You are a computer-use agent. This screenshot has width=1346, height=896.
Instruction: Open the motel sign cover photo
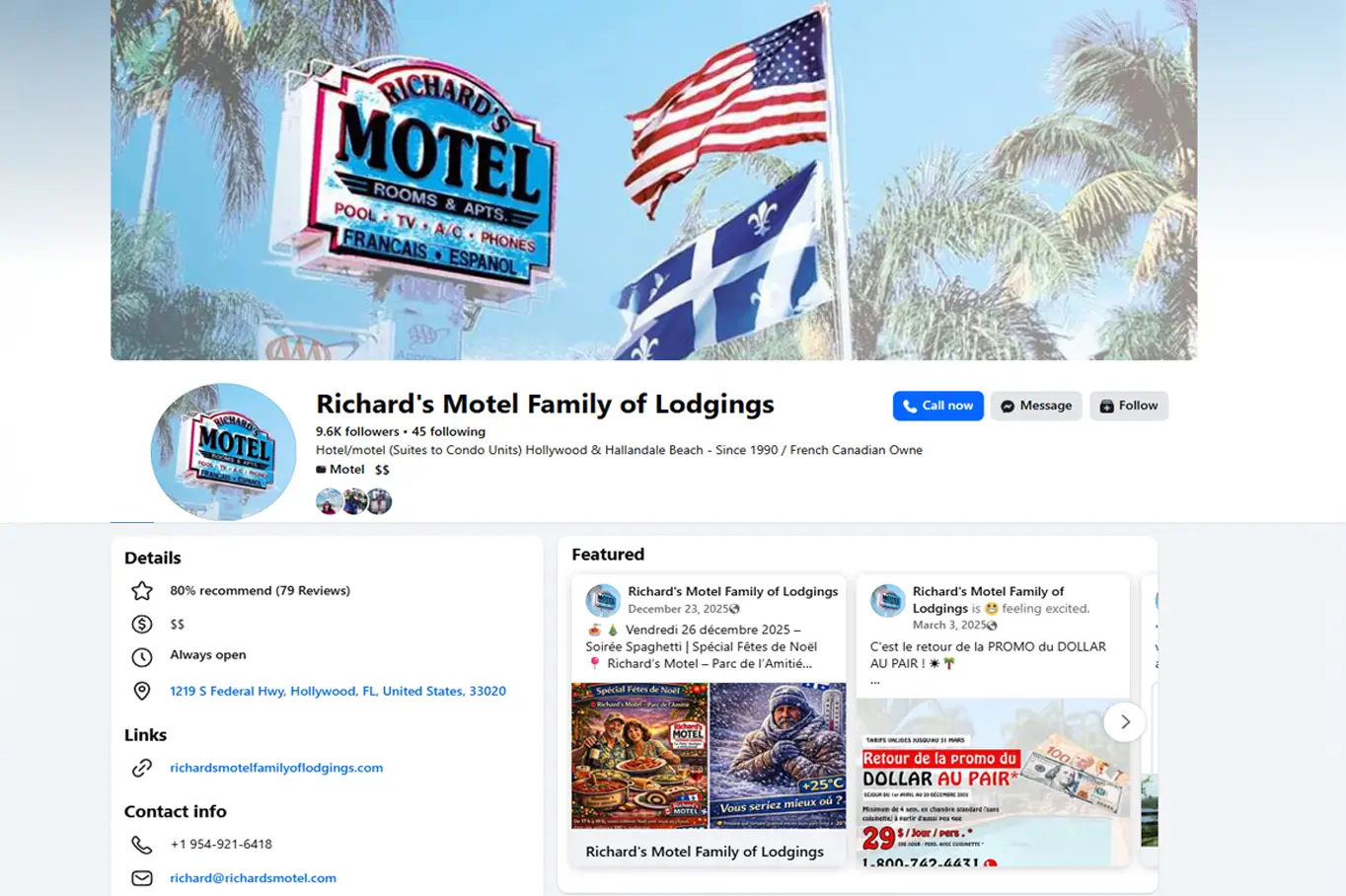[653, 180]
